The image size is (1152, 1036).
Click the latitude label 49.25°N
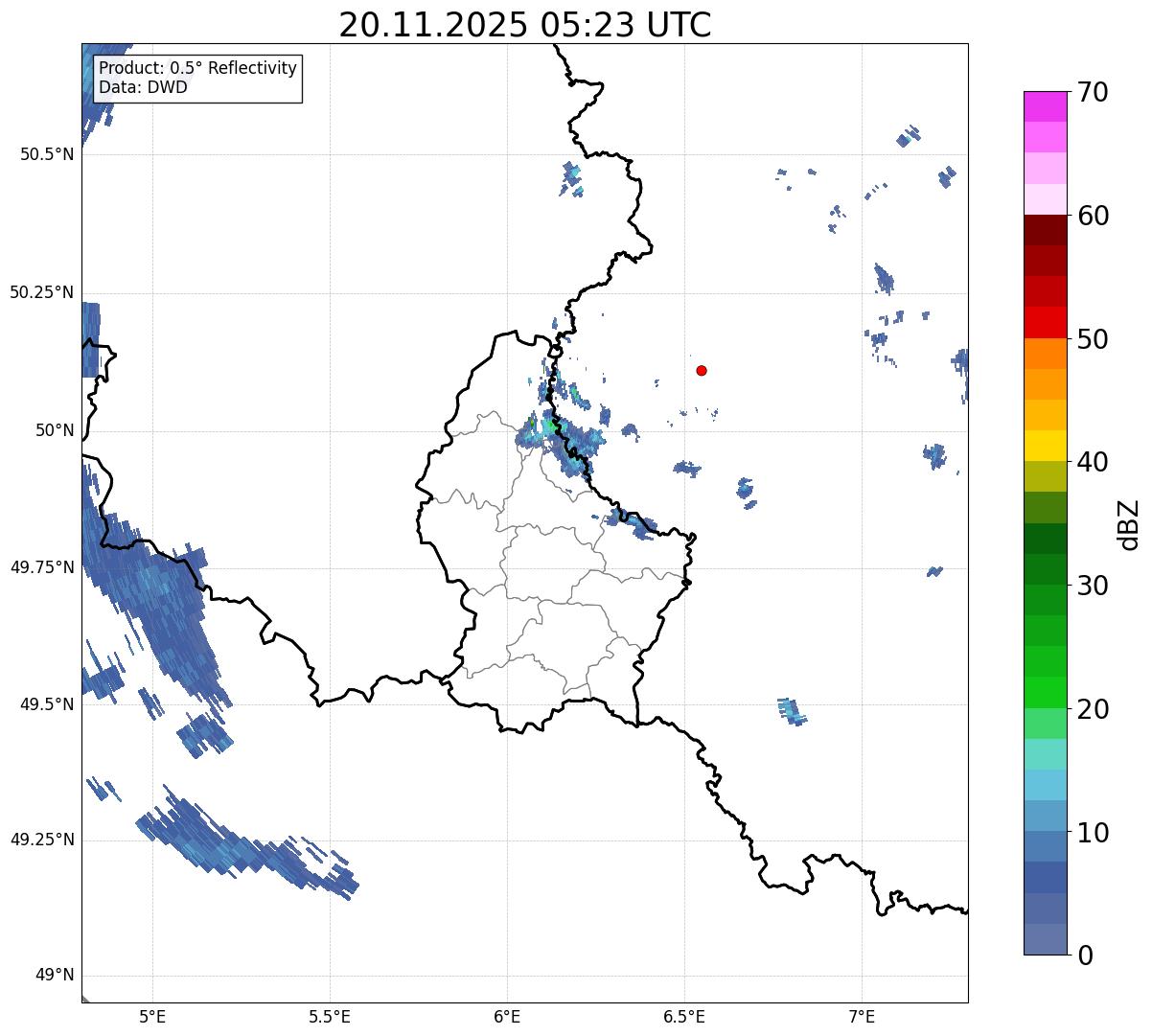[x=41, y=840]
